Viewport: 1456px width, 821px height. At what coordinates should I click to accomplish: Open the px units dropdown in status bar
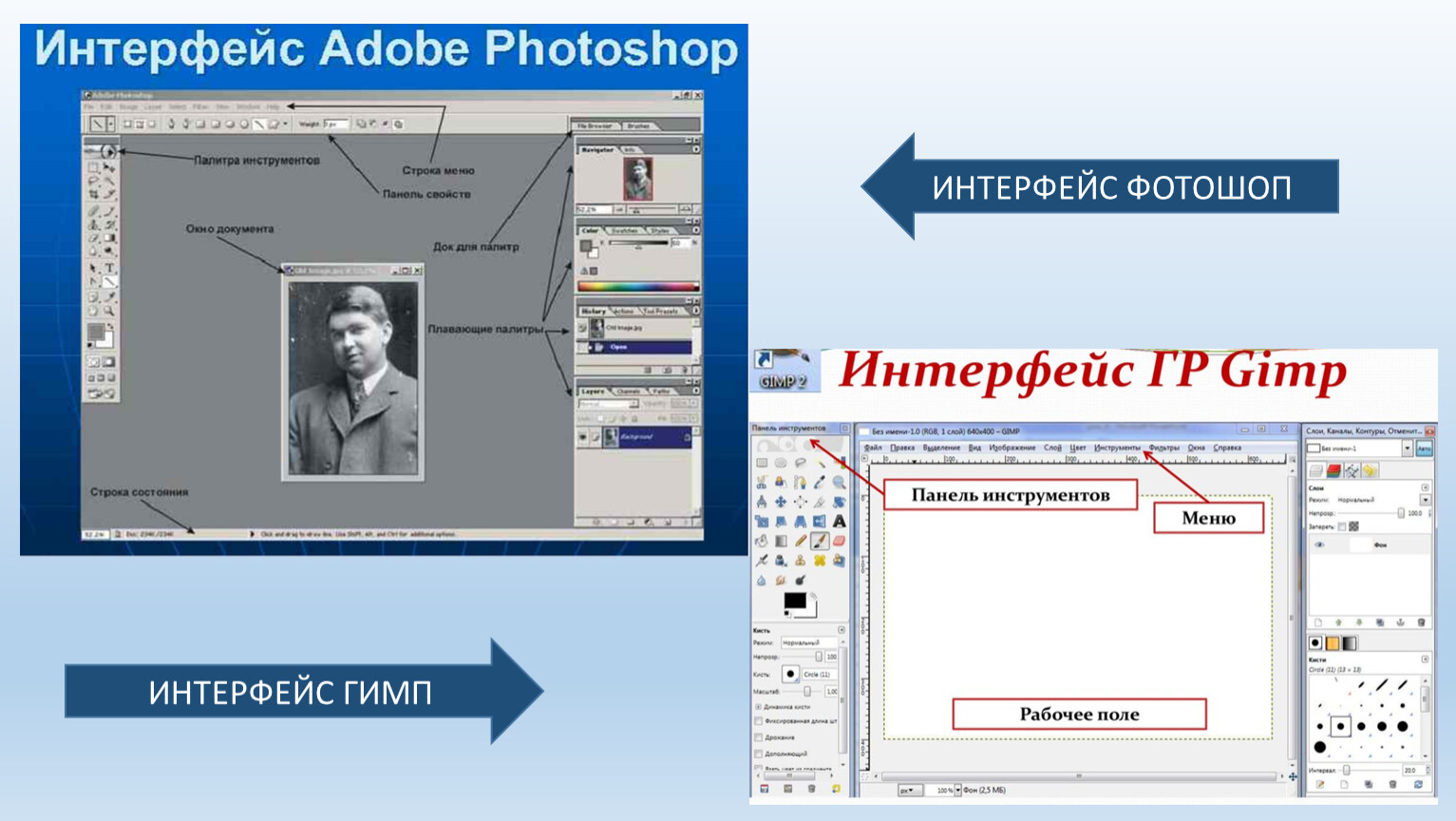point(909,790)
